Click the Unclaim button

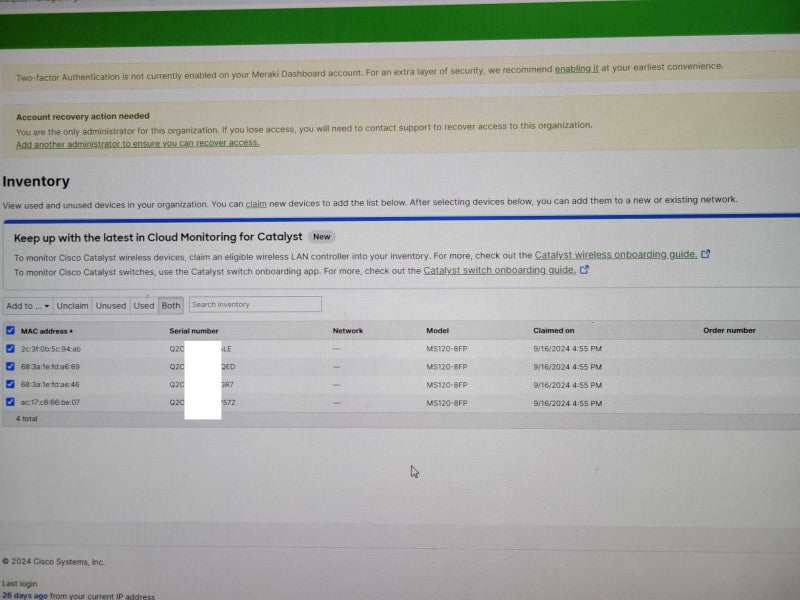[72, 306]
